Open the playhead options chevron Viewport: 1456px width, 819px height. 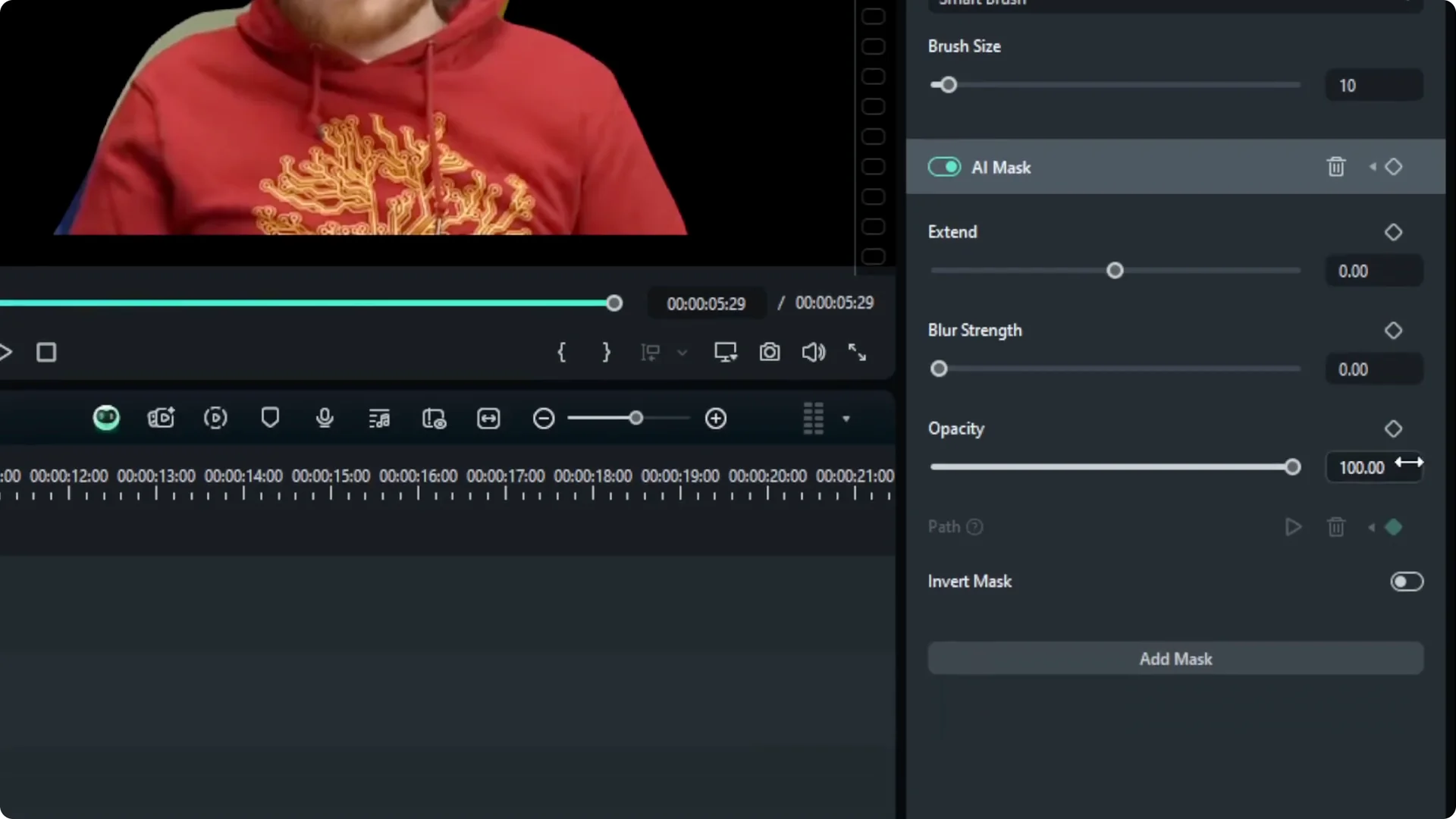click(682, 352)
